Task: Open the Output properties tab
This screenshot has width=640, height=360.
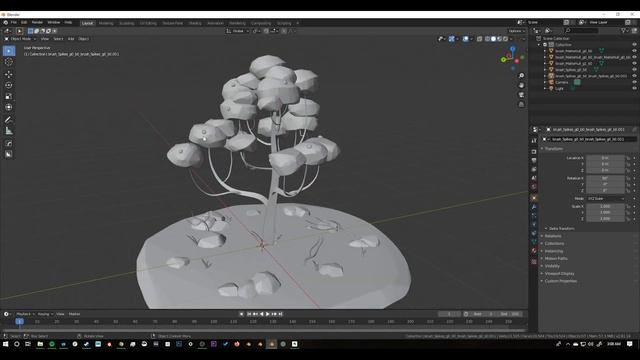Action: click(x=534, y=160)
